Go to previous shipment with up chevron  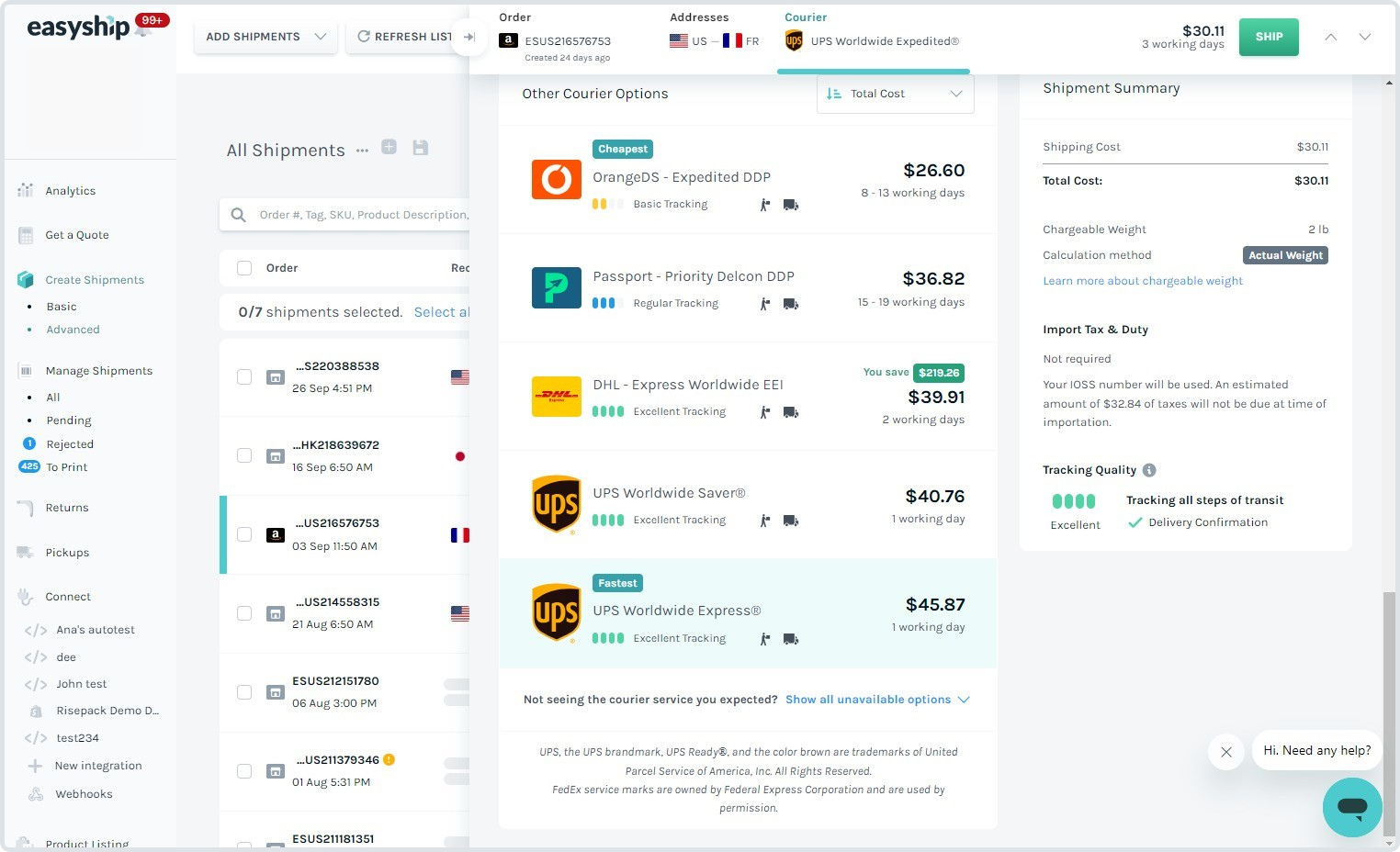1330,37
